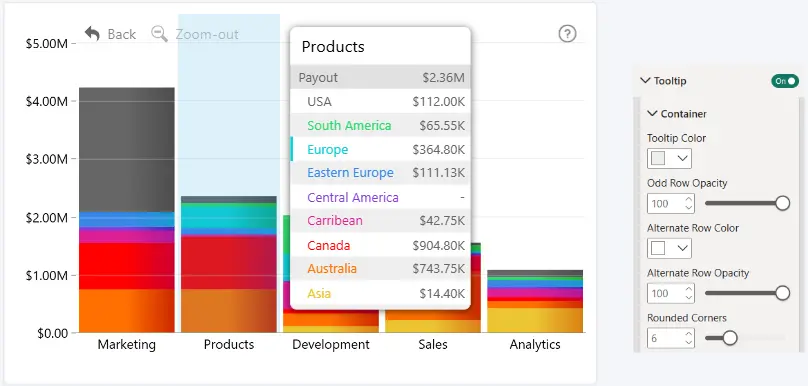Click the Zoom-out button label
This screenshot has width=808, height=386.
click(x=207, y=35)
